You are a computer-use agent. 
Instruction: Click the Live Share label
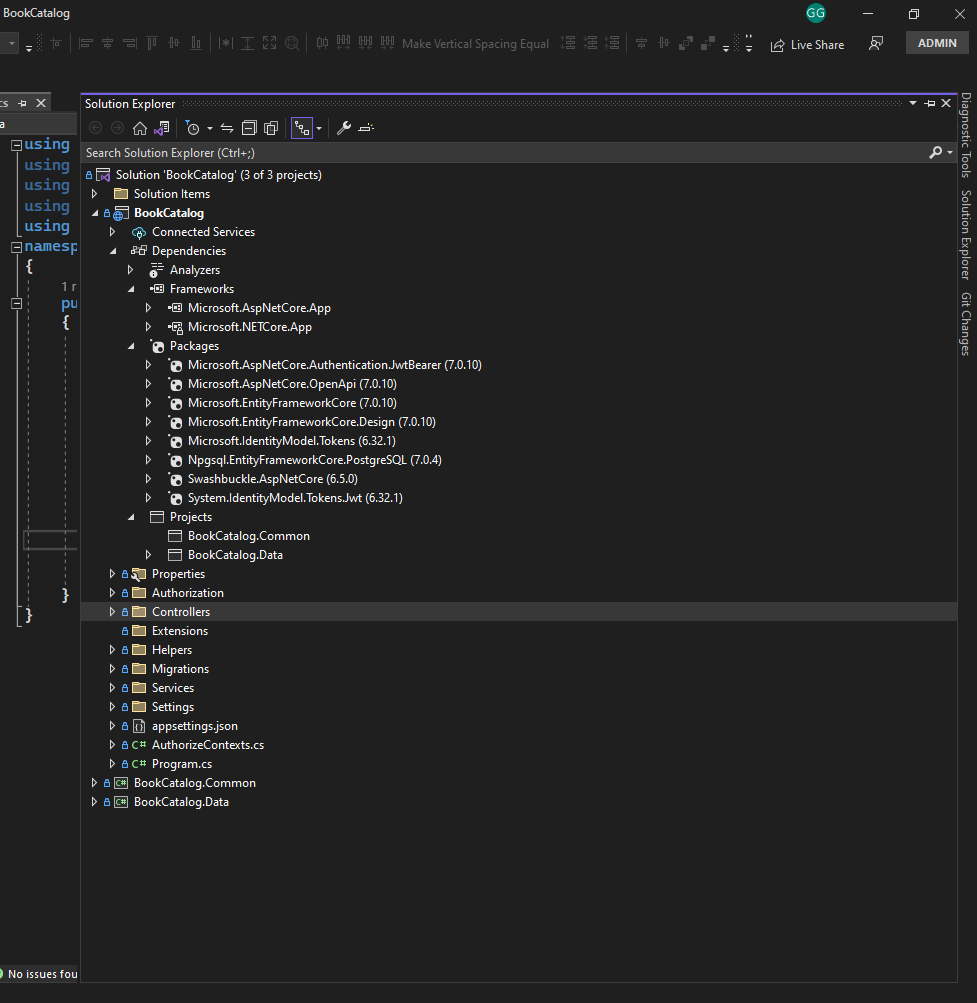pos(817,45)
